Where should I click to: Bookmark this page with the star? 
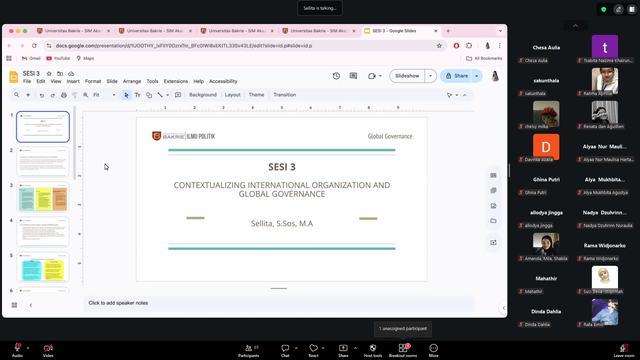439,46
